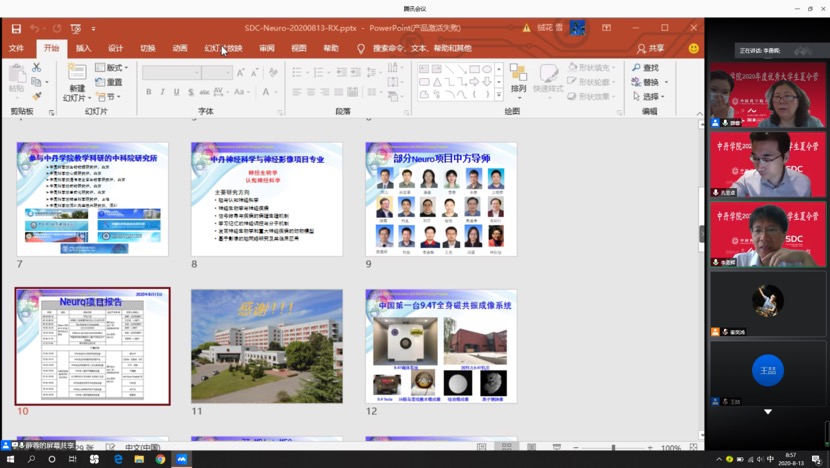
Task: Open the Customize Quick Access Toolbar dropdown
Action: click(x=93, y=29)
